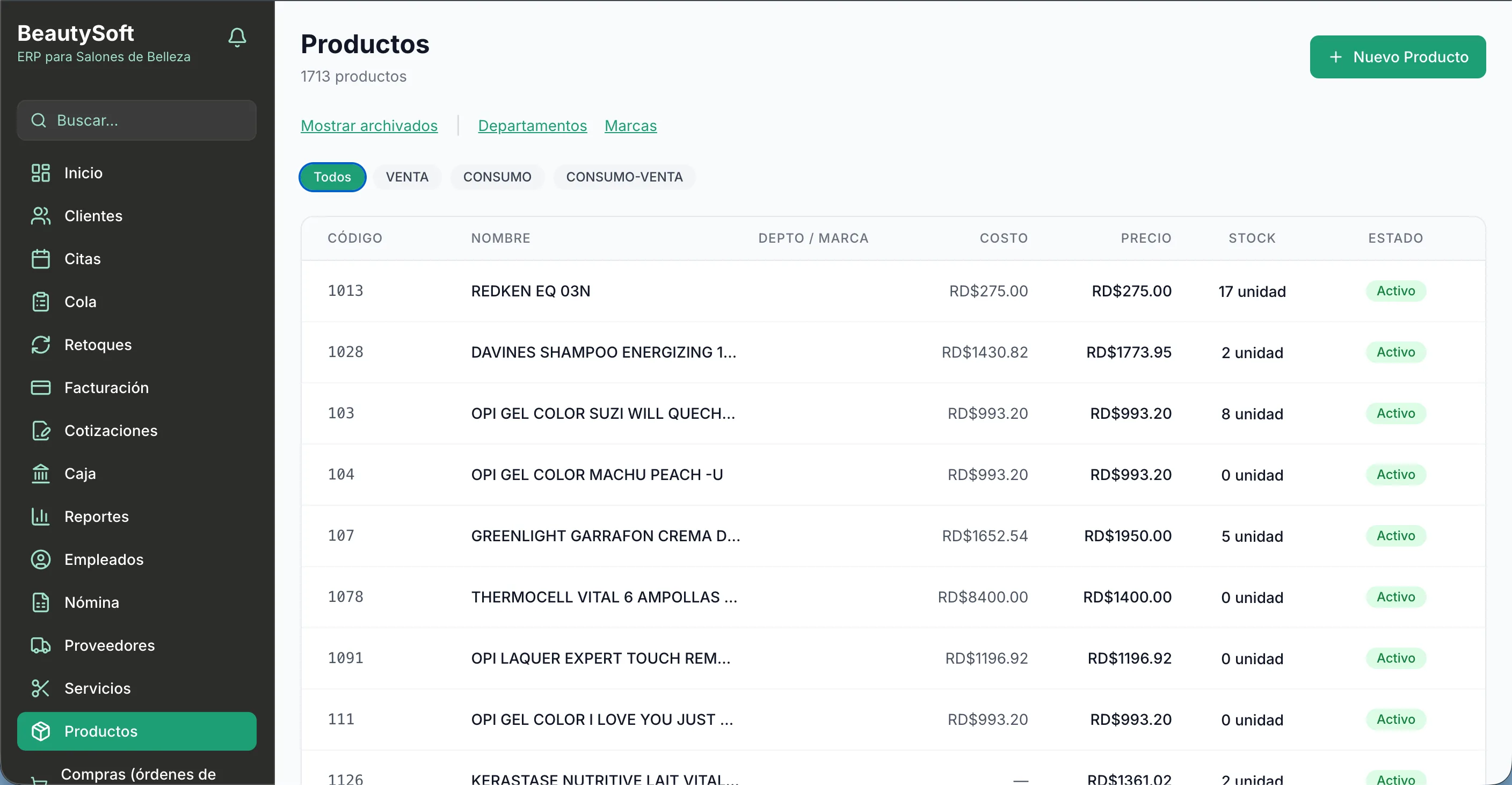Open the Marcas selector

(630, 125)
